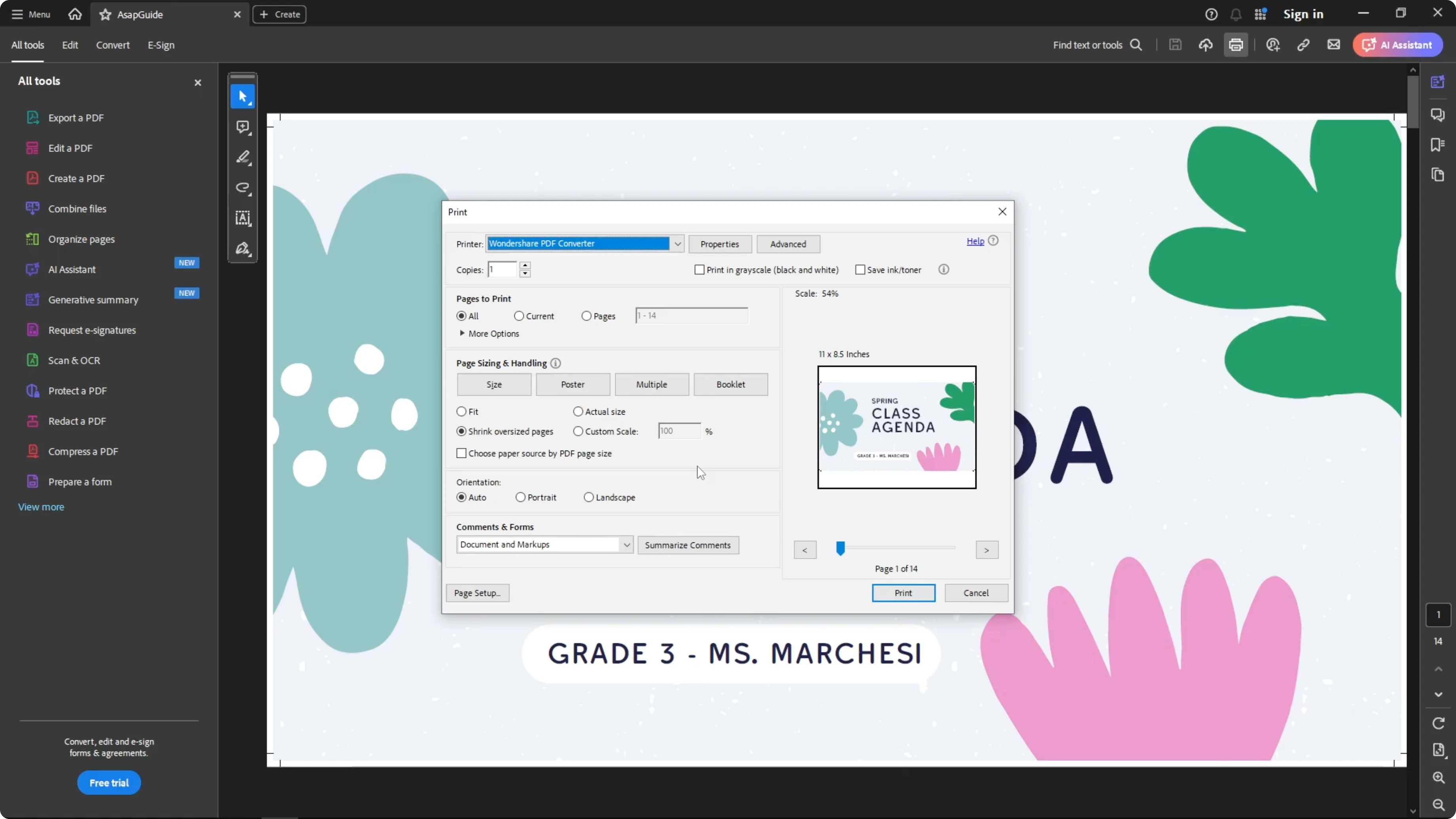1456x819 pixels.
Task: Click the Save disk icon
Action: pos(1175,45)
